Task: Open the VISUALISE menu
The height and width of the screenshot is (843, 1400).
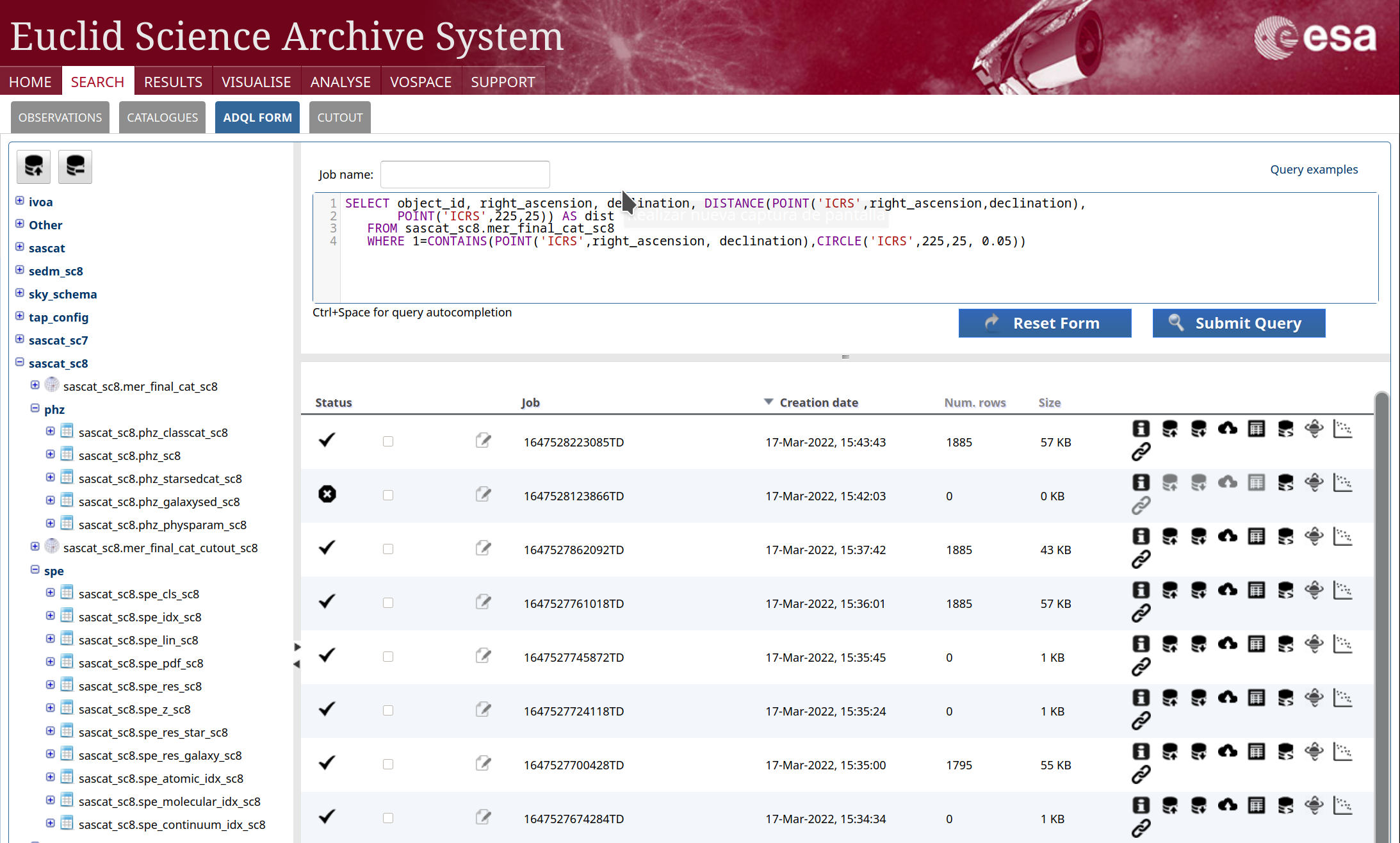Action: (x=256, y=82)
